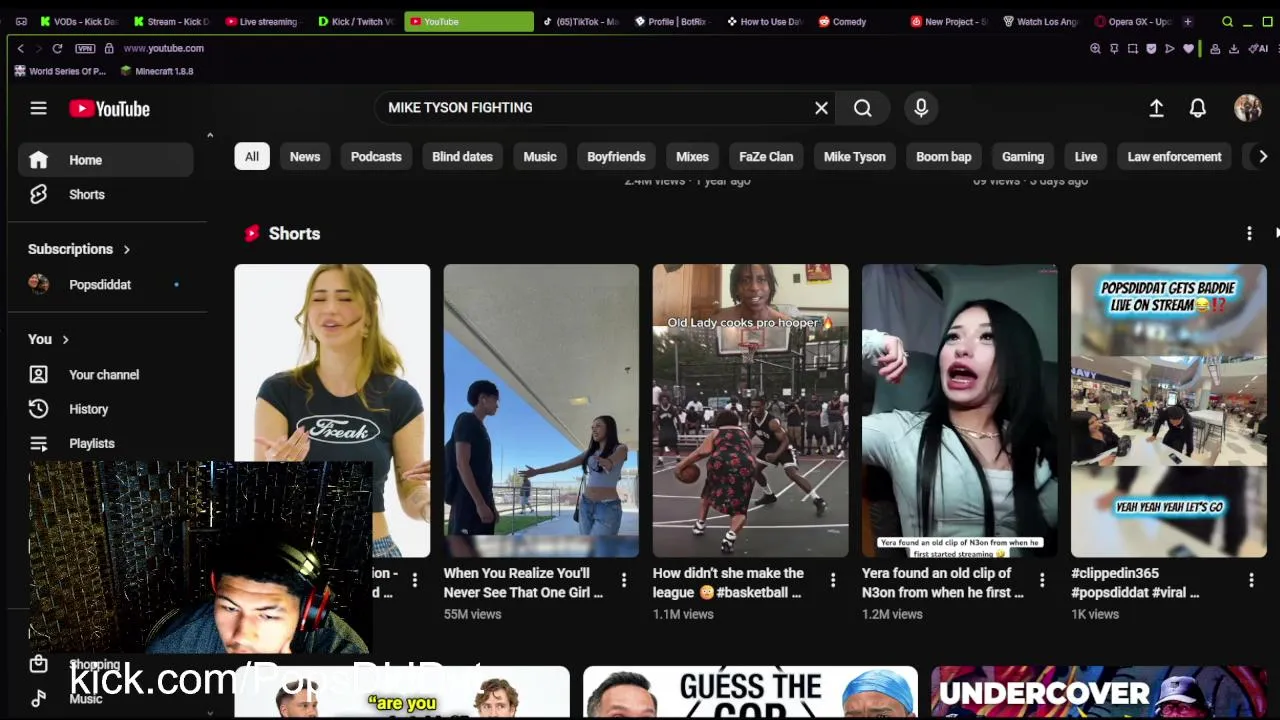Switch to VODs - Kick Dashboard tab

pyautogui.click(x=78, y=21)
